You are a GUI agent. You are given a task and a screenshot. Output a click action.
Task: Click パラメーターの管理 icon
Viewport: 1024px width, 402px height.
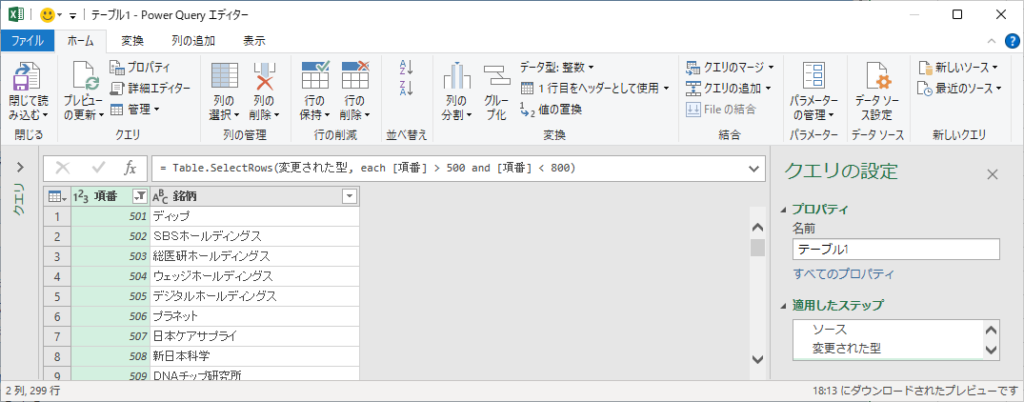pyautogui.click(x=814, y=76)
